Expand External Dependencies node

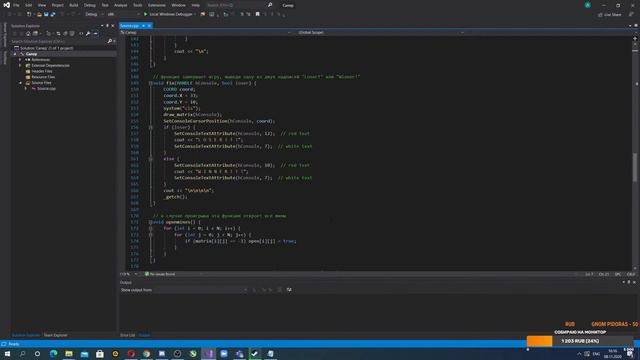tap(20, 65)
